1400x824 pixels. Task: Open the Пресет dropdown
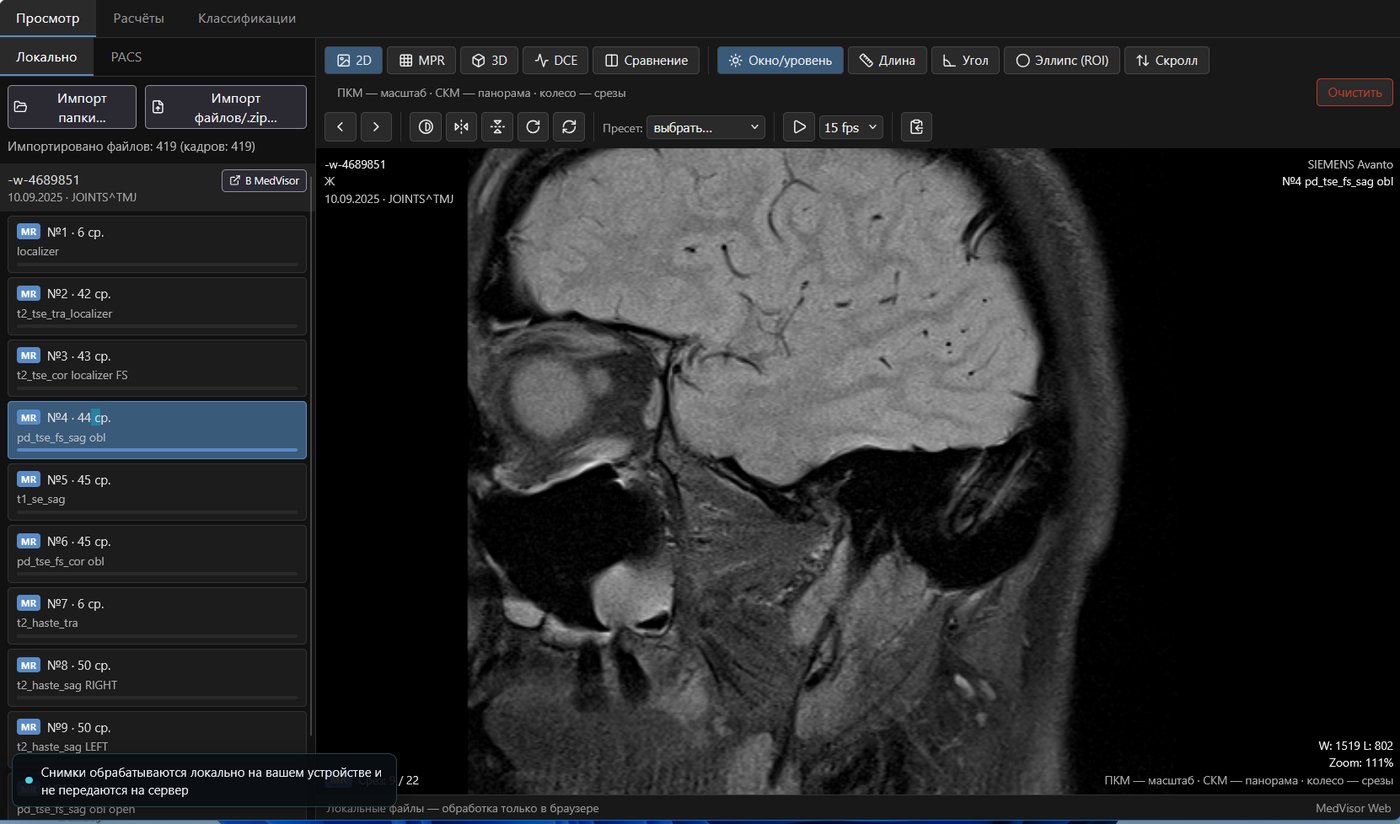(706, 127)
